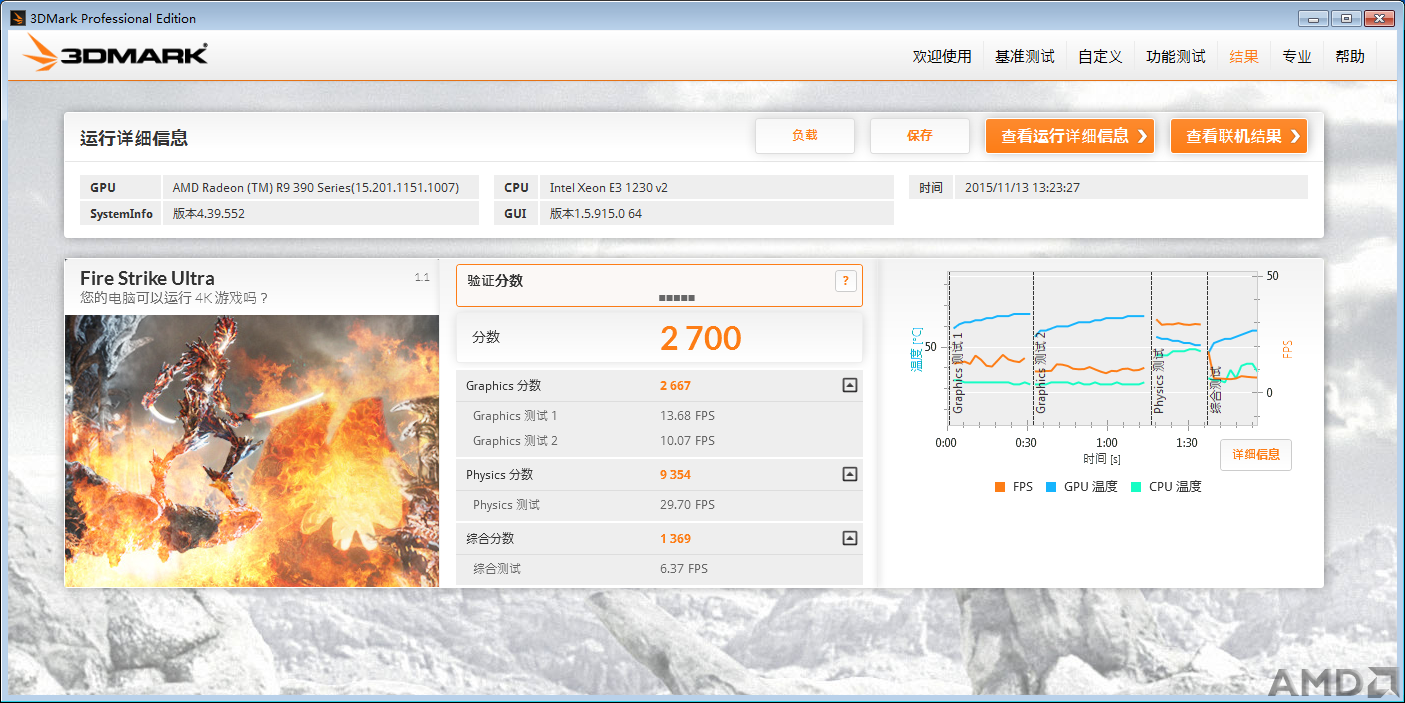This screenshot has height=703, width=1405.
Task: Click 查看联机结果 online results button
Action: [x=1239, y=136]
